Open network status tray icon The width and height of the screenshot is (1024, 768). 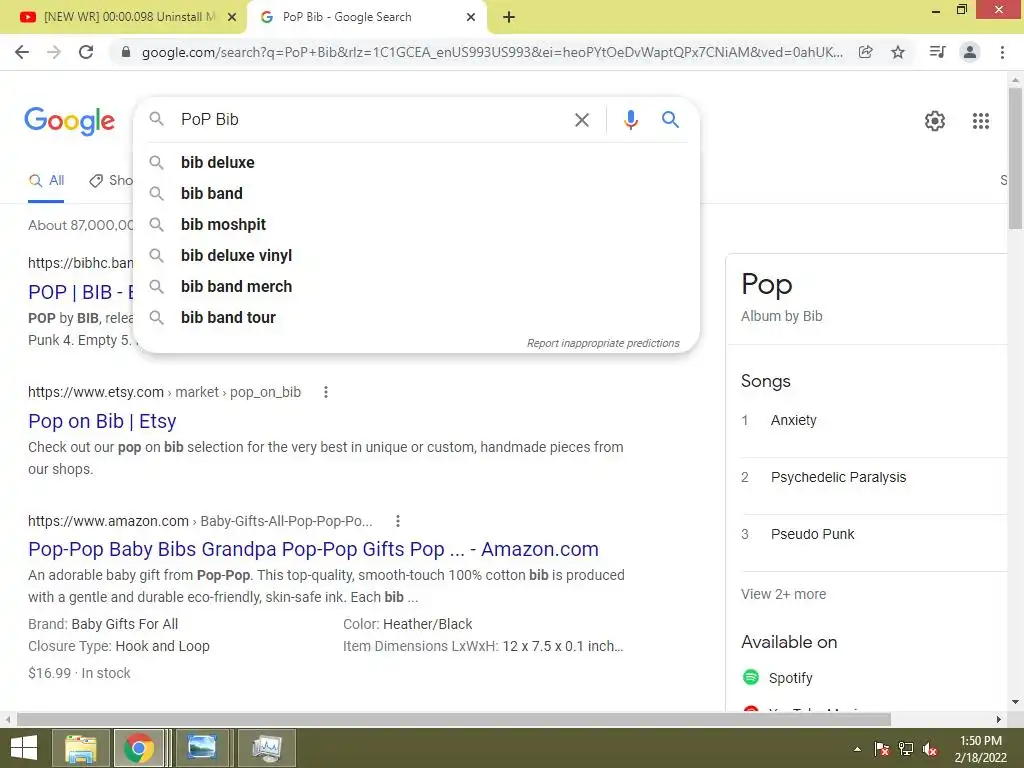[x=906, y=749]
